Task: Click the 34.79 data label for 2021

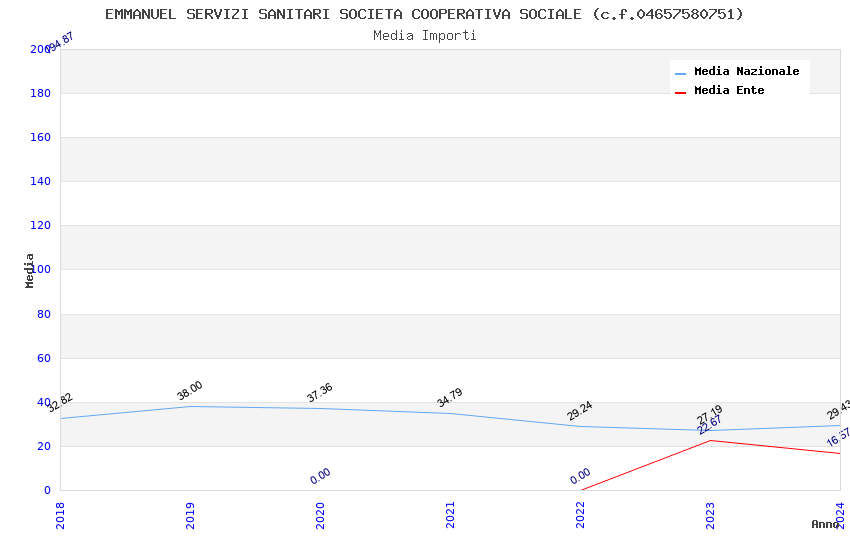Action: pos(450,398)
